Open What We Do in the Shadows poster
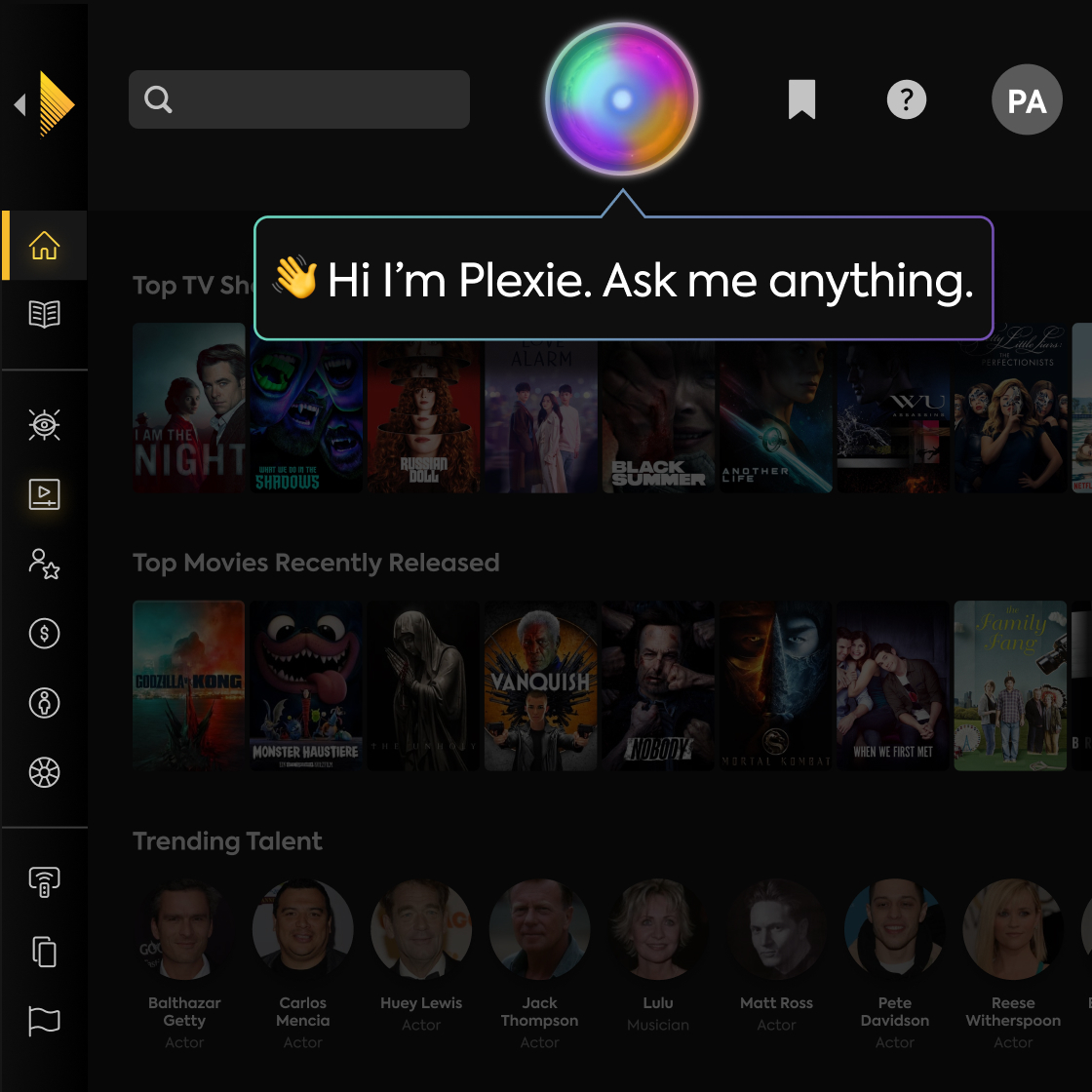Image resolution: width=1092 pixels, height=1092 pixels. (306, 416)
